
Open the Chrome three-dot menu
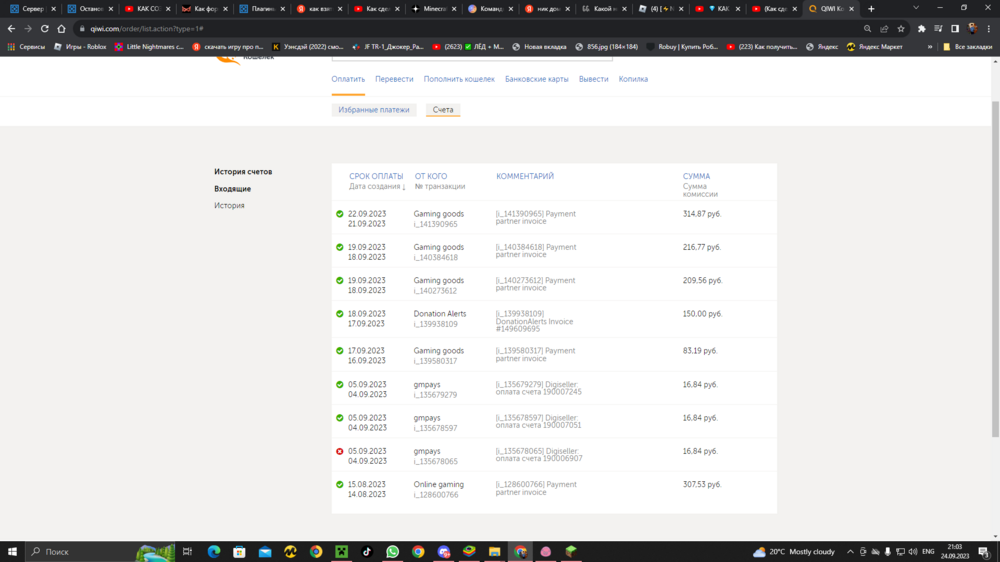(989, 29)
